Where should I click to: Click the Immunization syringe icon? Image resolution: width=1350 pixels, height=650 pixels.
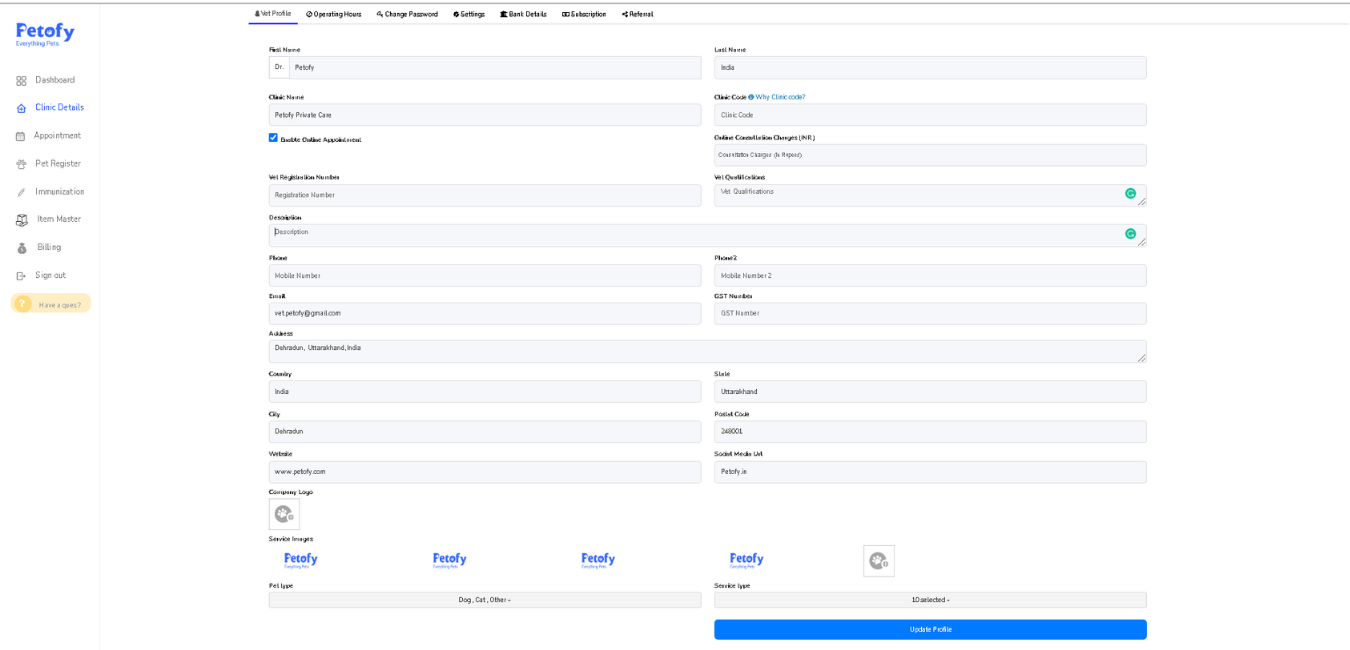(21, 192)
